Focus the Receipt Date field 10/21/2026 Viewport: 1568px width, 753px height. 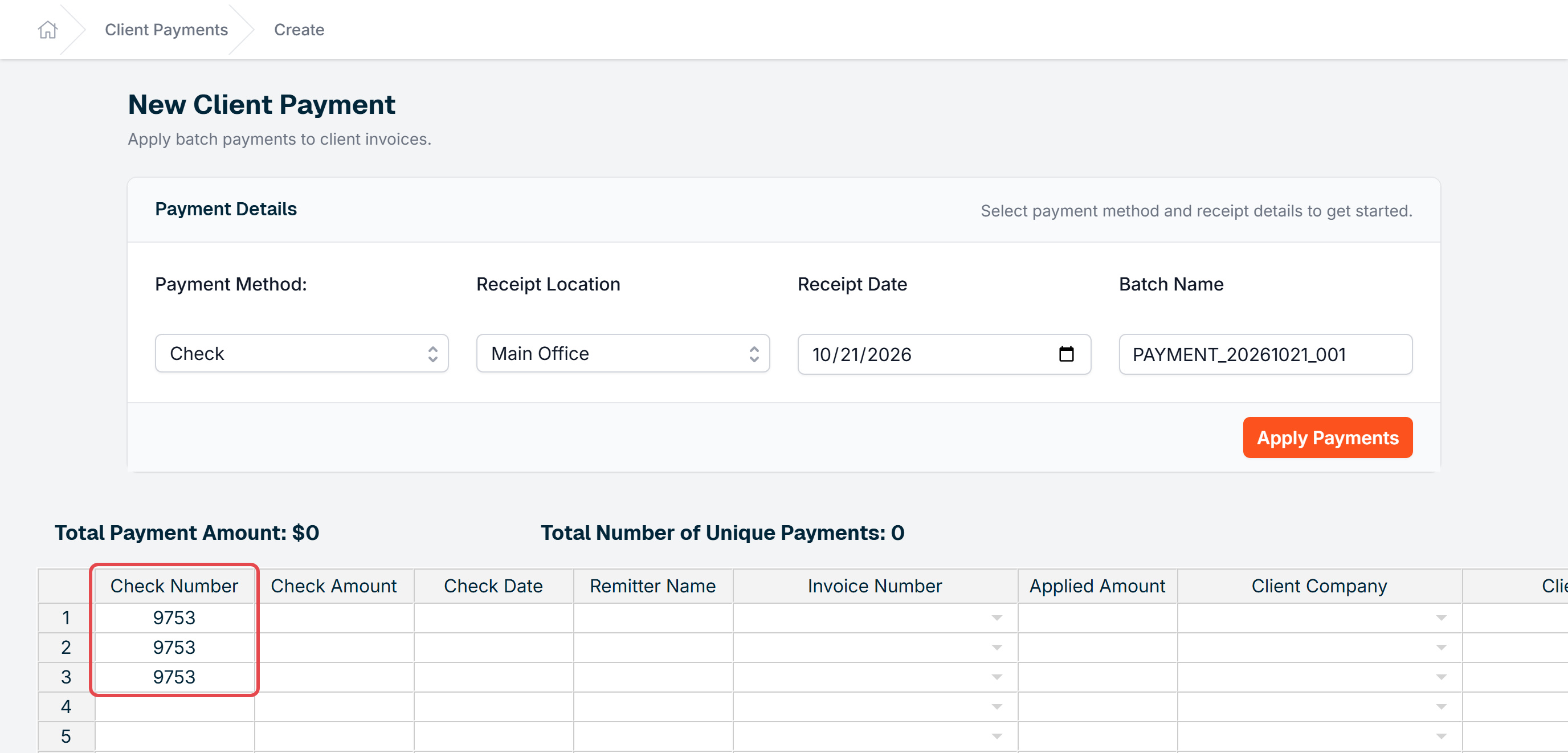point(944,354)
